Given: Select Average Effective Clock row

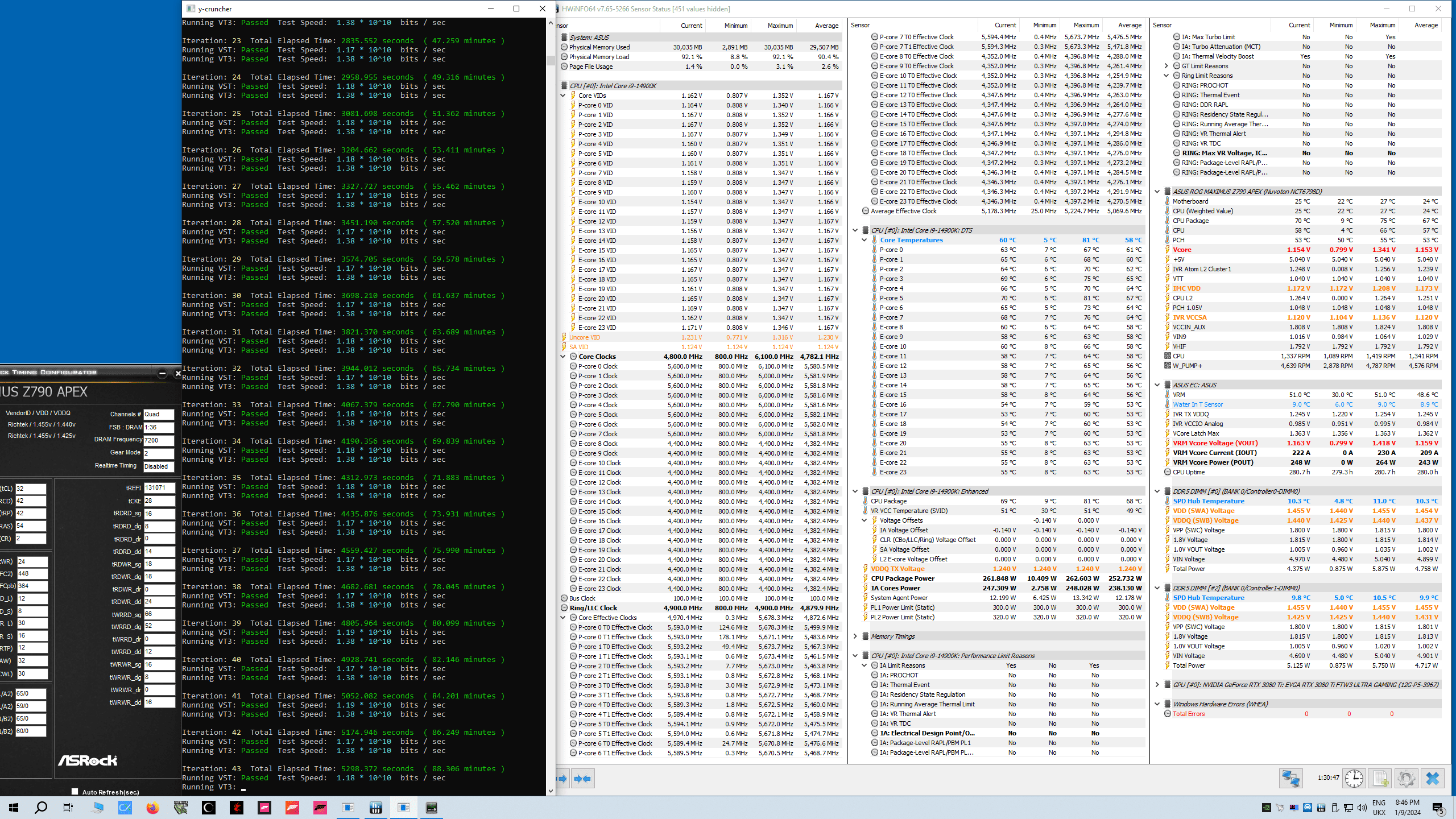Looking at the screenshot, I should [x=1003, y=211].
